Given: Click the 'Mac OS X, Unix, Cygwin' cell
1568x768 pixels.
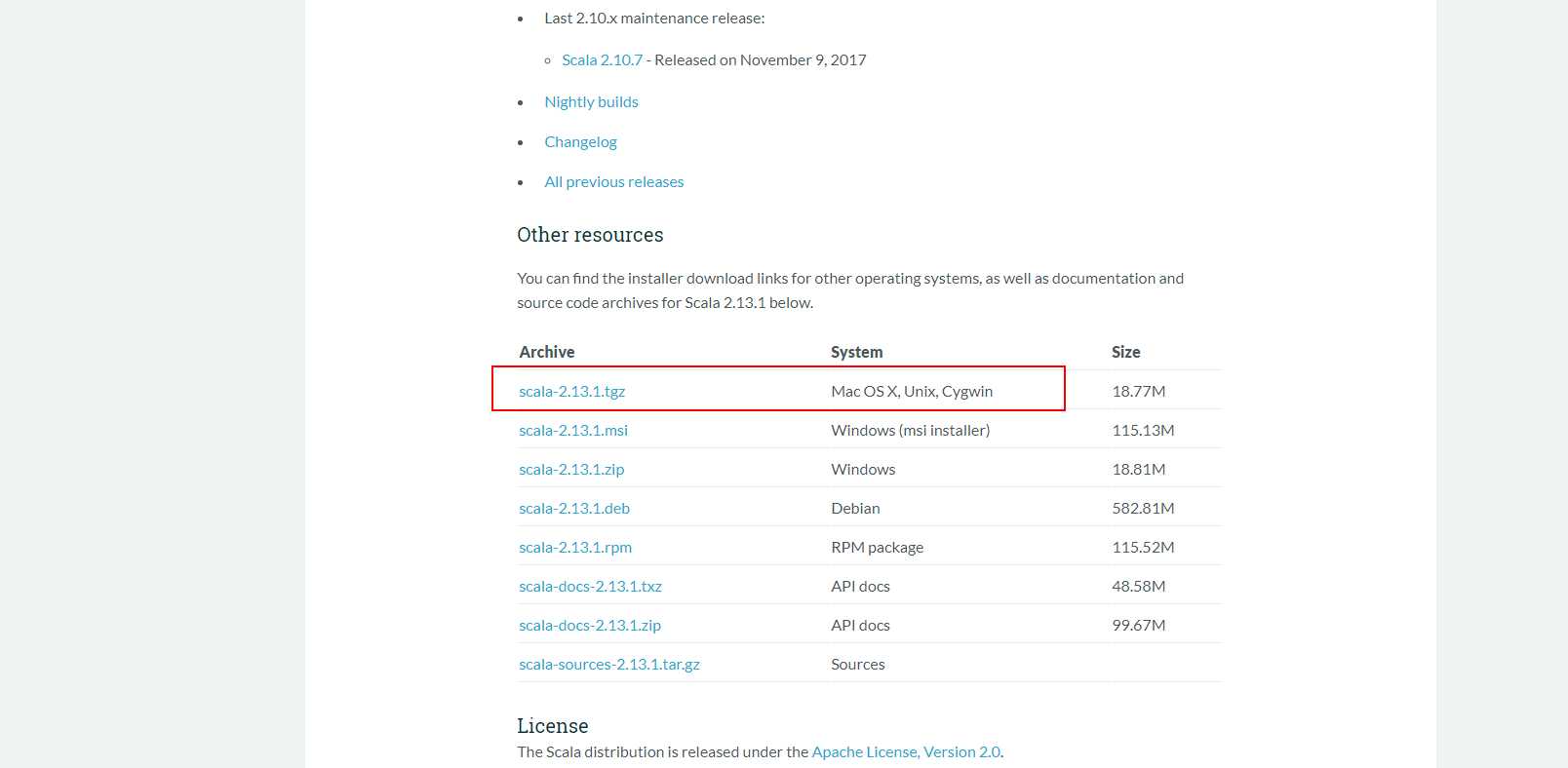Looking at the screenshot, I should point(912,392).
